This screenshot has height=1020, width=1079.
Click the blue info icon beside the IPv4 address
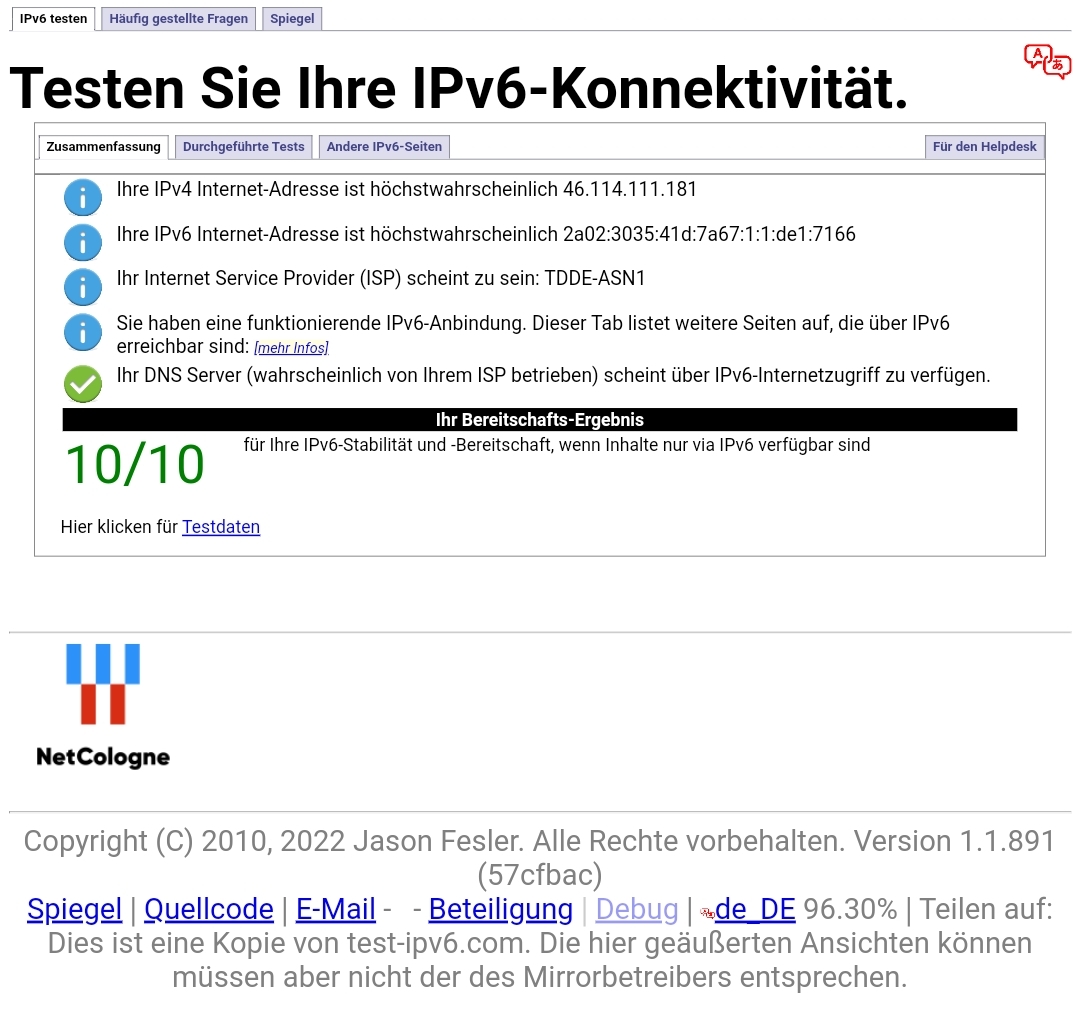(82, 197)
